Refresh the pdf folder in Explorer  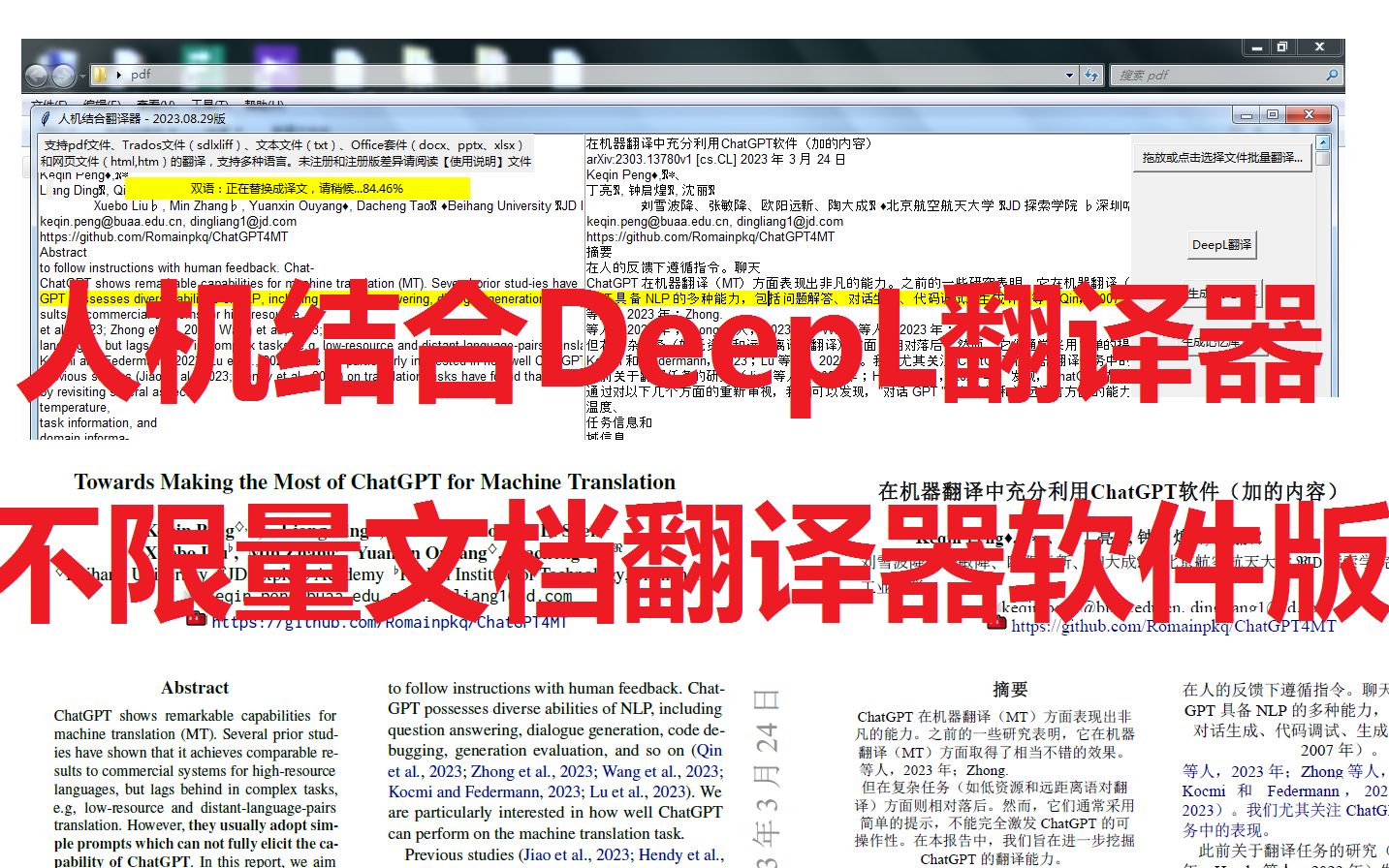coord(1091,75)
